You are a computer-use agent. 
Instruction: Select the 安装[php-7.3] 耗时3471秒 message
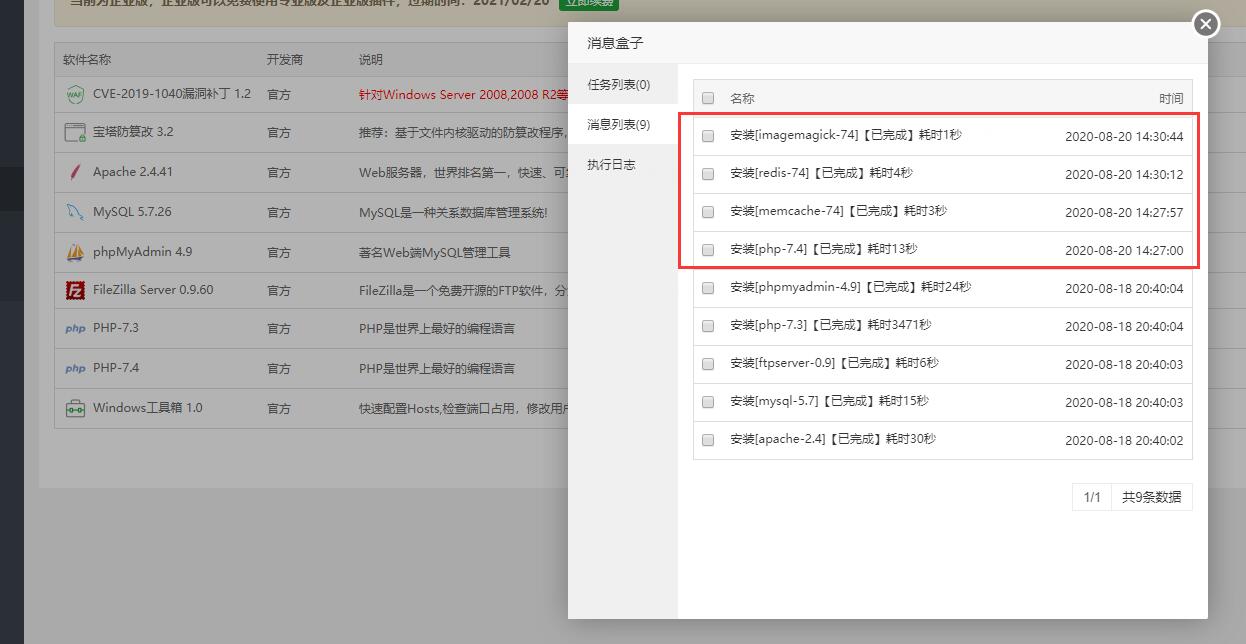point(830,325)
